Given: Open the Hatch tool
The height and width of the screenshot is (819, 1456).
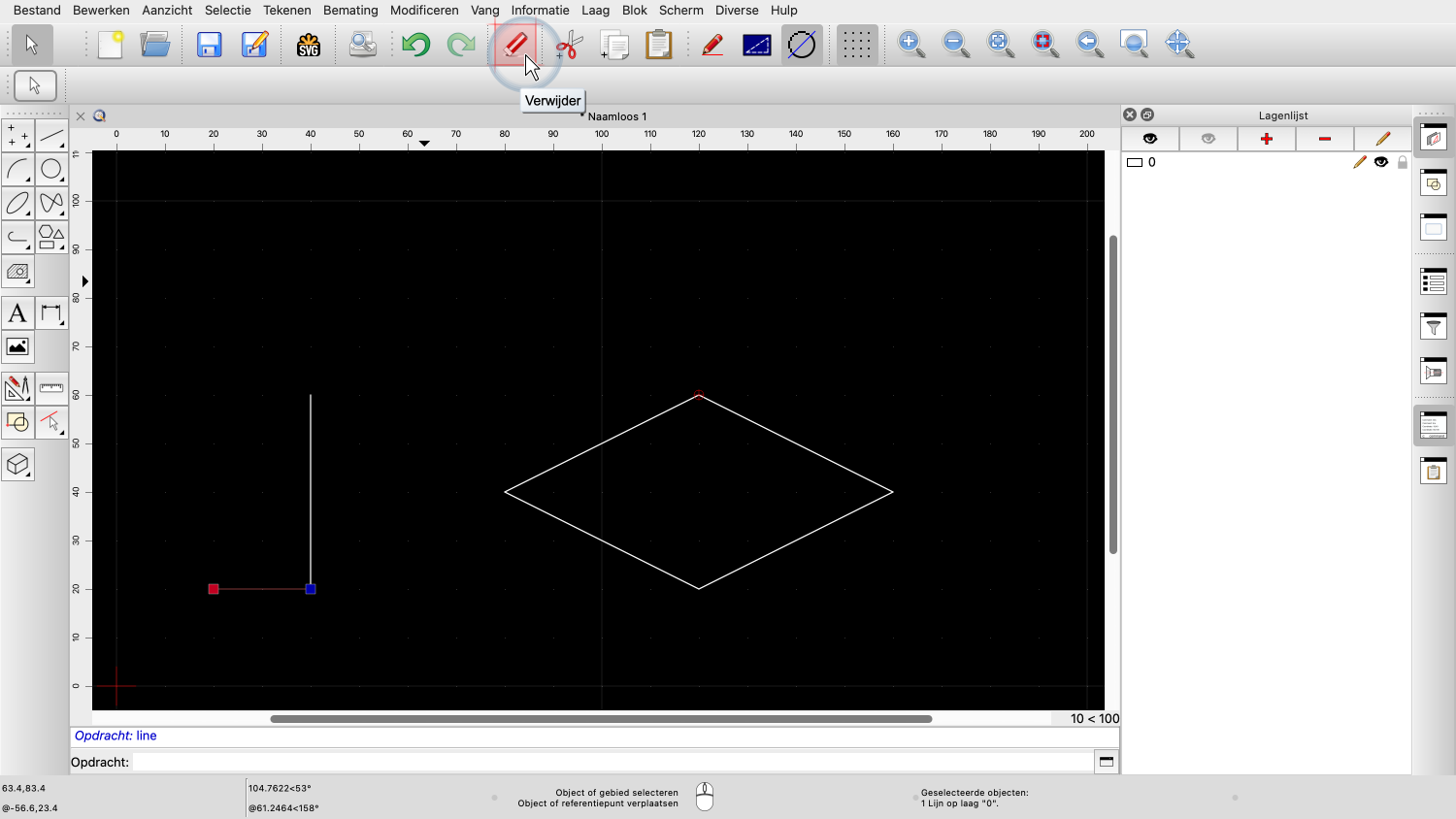Looking at the screenshot, I should pyautogui.click(x=17, y=273).
